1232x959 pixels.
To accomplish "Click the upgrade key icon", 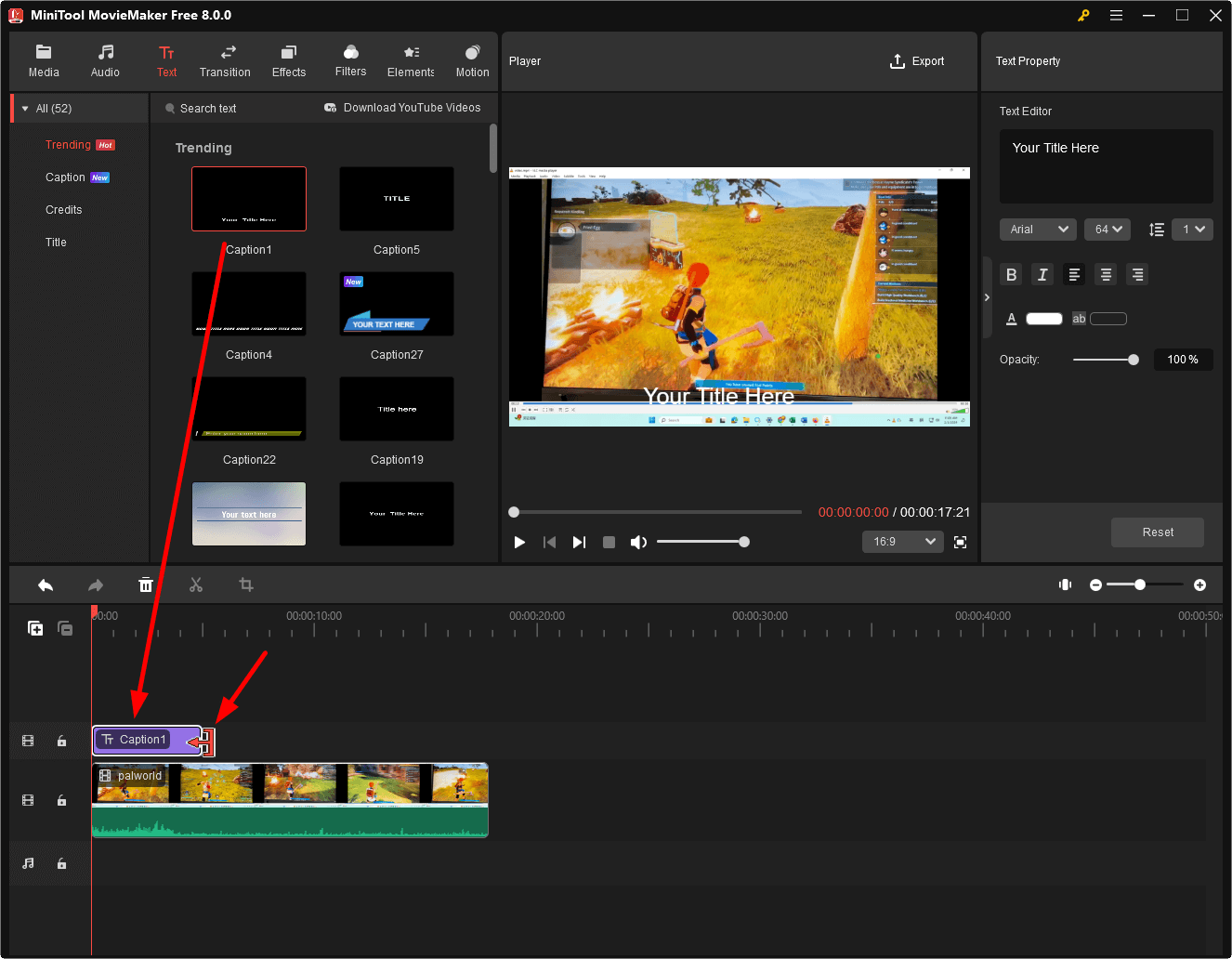I will [1083, 15].
